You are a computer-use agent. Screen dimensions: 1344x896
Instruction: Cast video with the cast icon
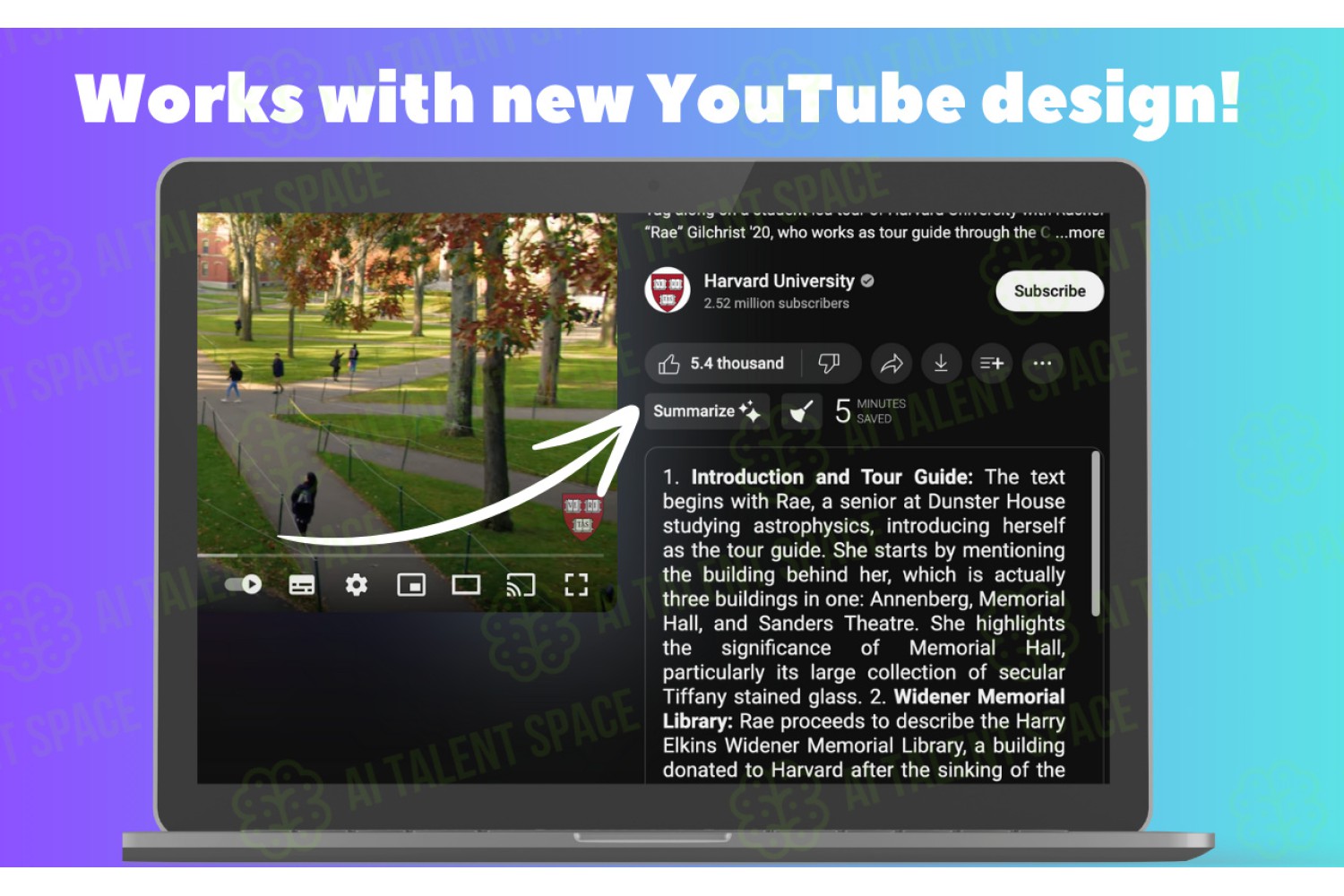coord(521,585)
